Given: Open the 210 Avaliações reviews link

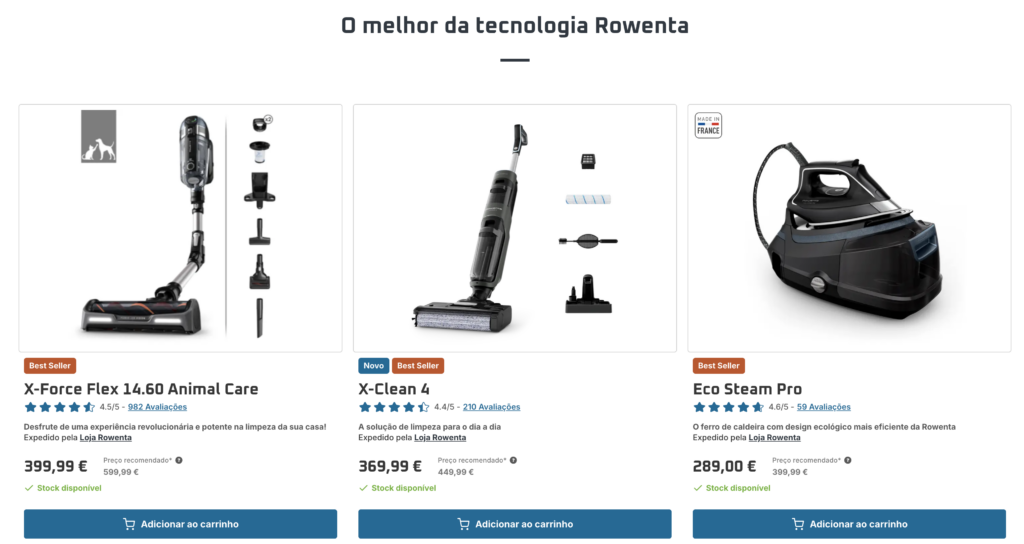Looking at the screenshot, I should click(x=492, y=407).
